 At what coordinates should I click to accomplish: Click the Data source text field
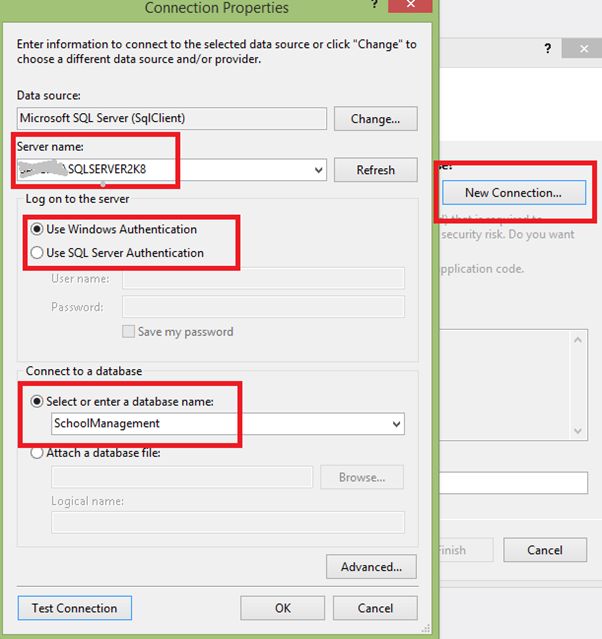point(172,118)
